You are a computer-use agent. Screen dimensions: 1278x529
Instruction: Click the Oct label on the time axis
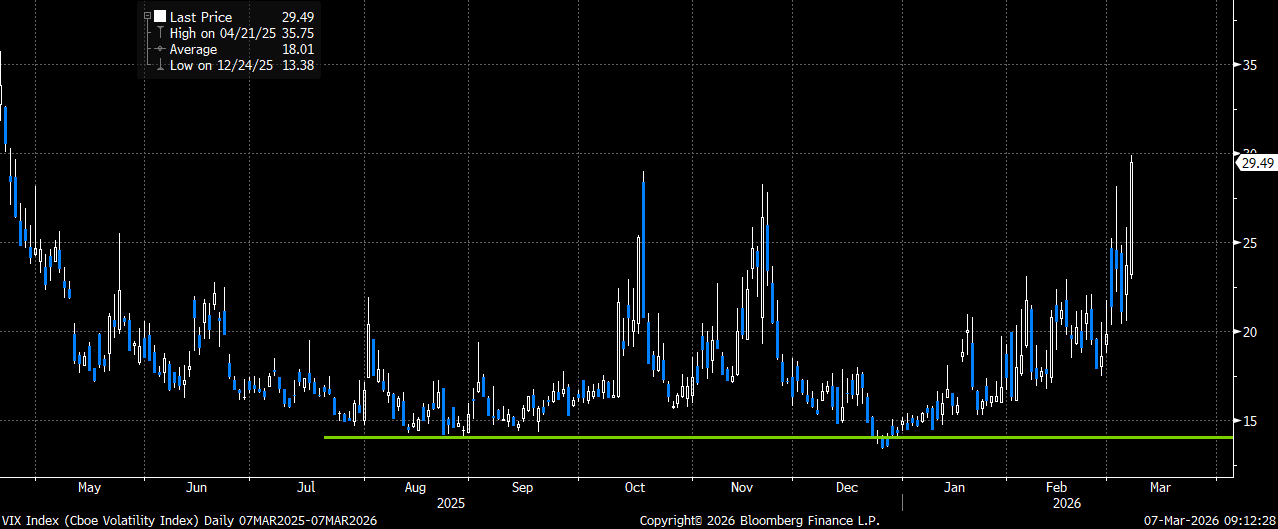click(634, 488)
